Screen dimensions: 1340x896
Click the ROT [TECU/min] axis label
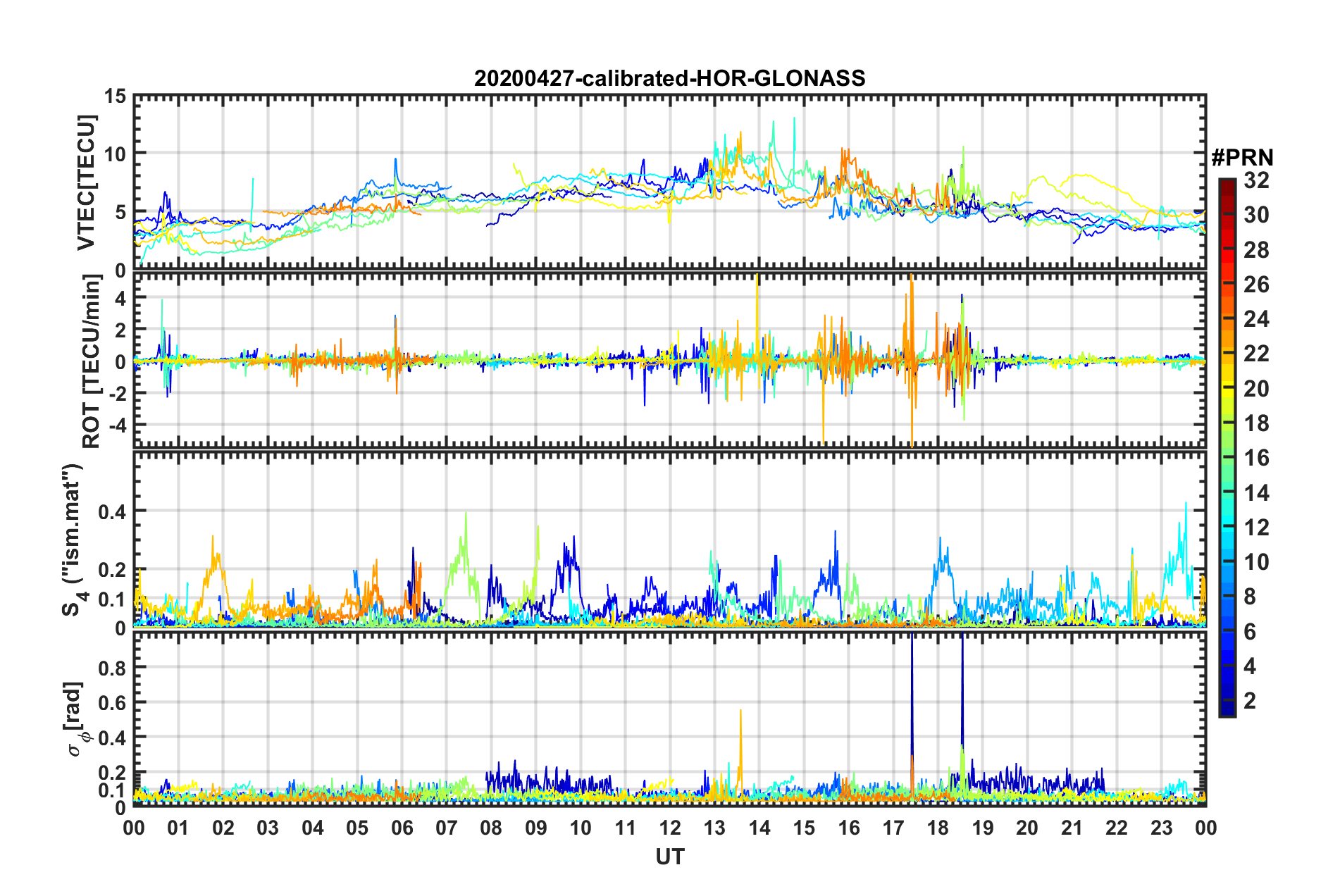[91, 361]
